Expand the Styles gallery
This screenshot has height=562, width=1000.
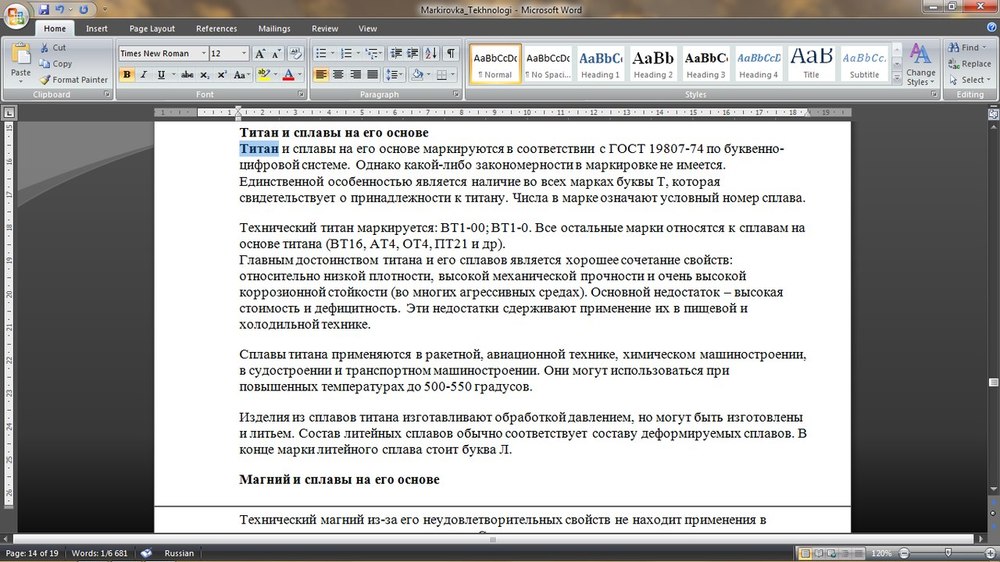pos(897,78)
